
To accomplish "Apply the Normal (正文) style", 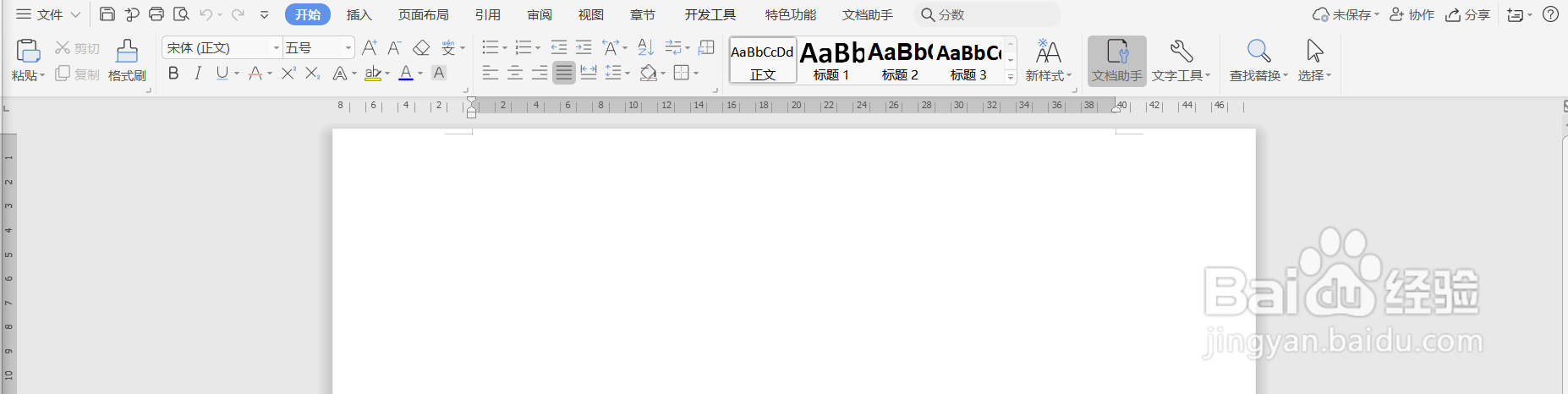I will click(x=763, y=61).
